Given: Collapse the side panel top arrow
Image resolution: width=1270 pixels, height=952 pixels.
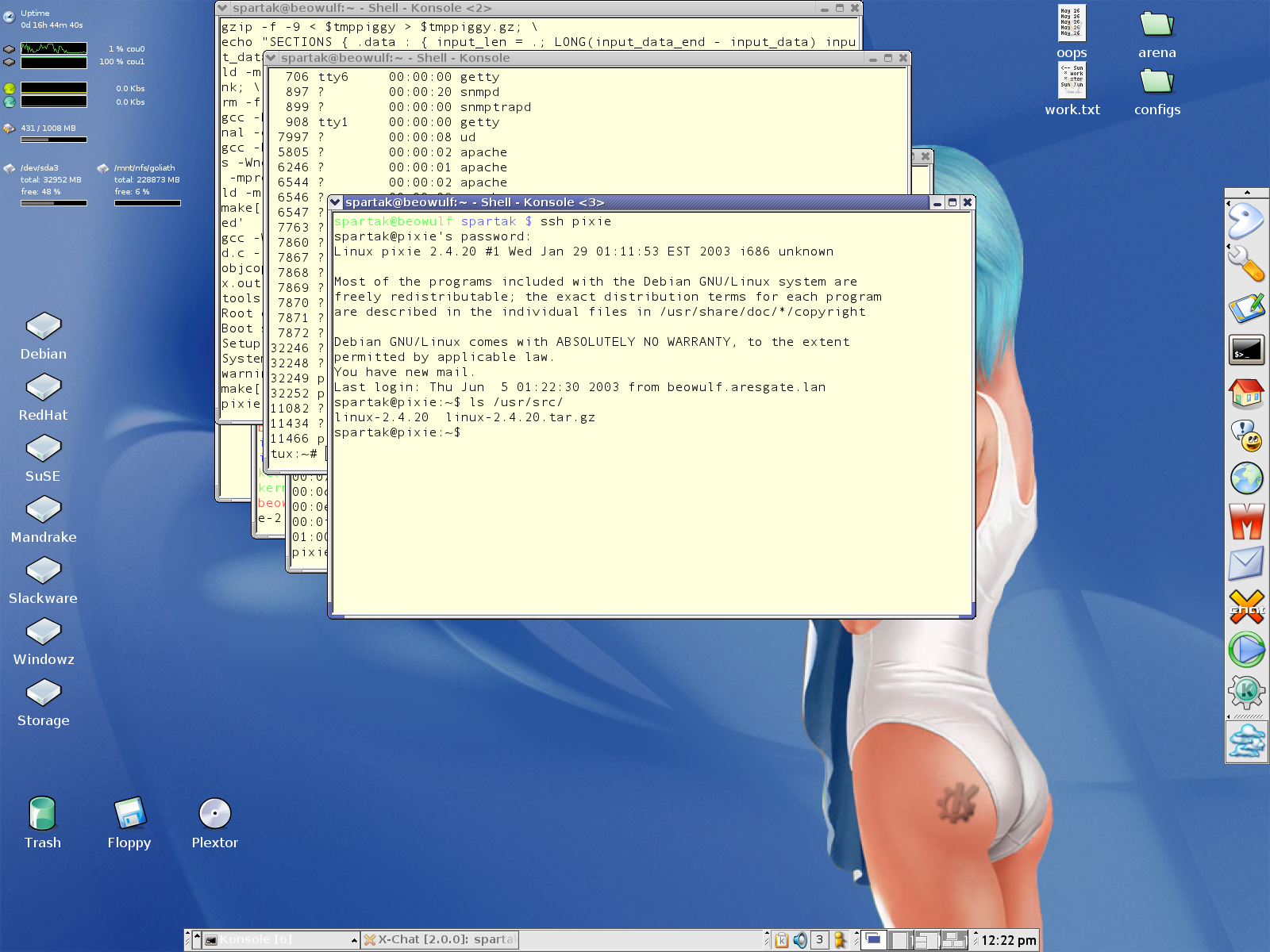Looking at the screenshot, I should click(x=1247, y=193).
